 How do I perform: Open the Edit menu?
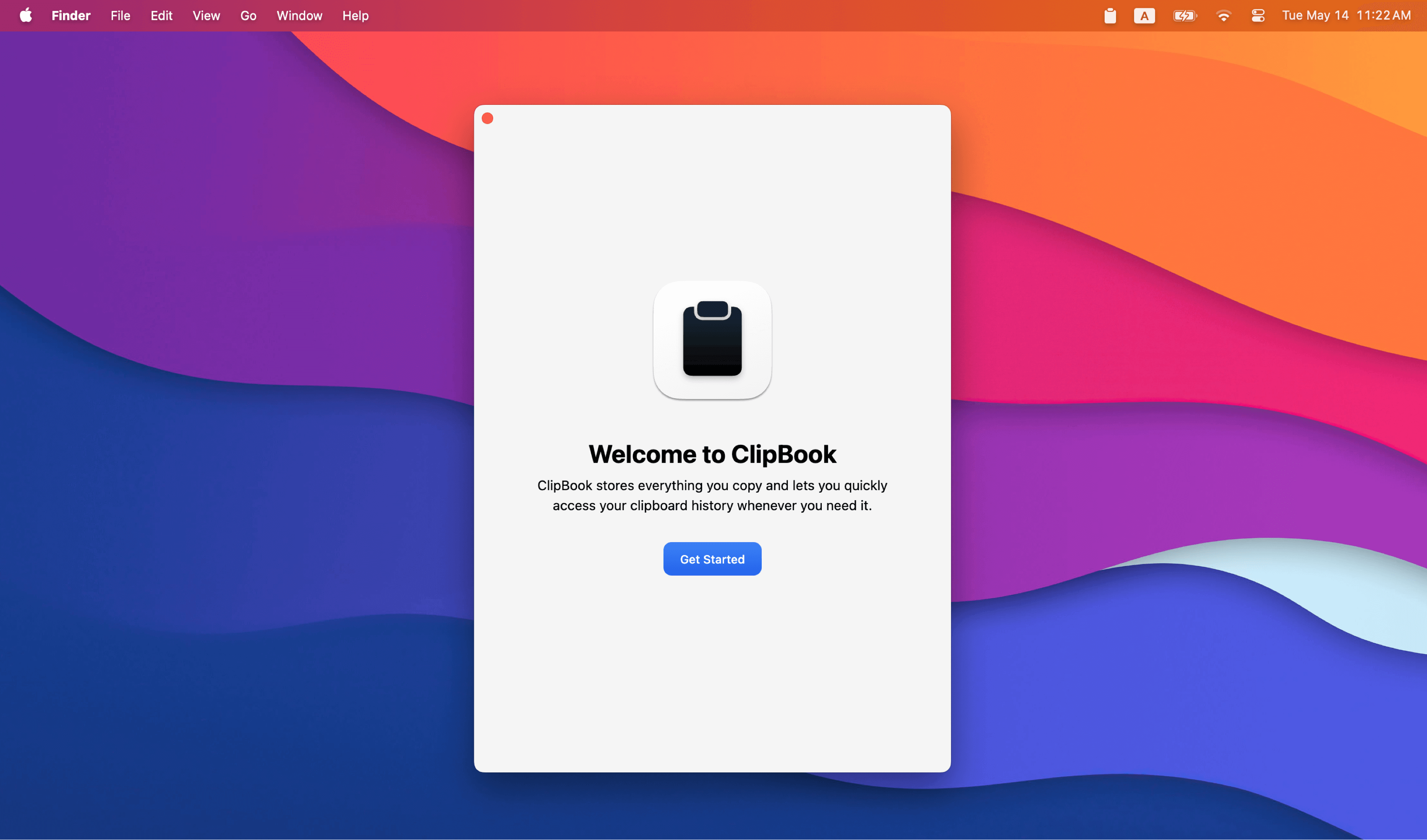tap(162, 15)
